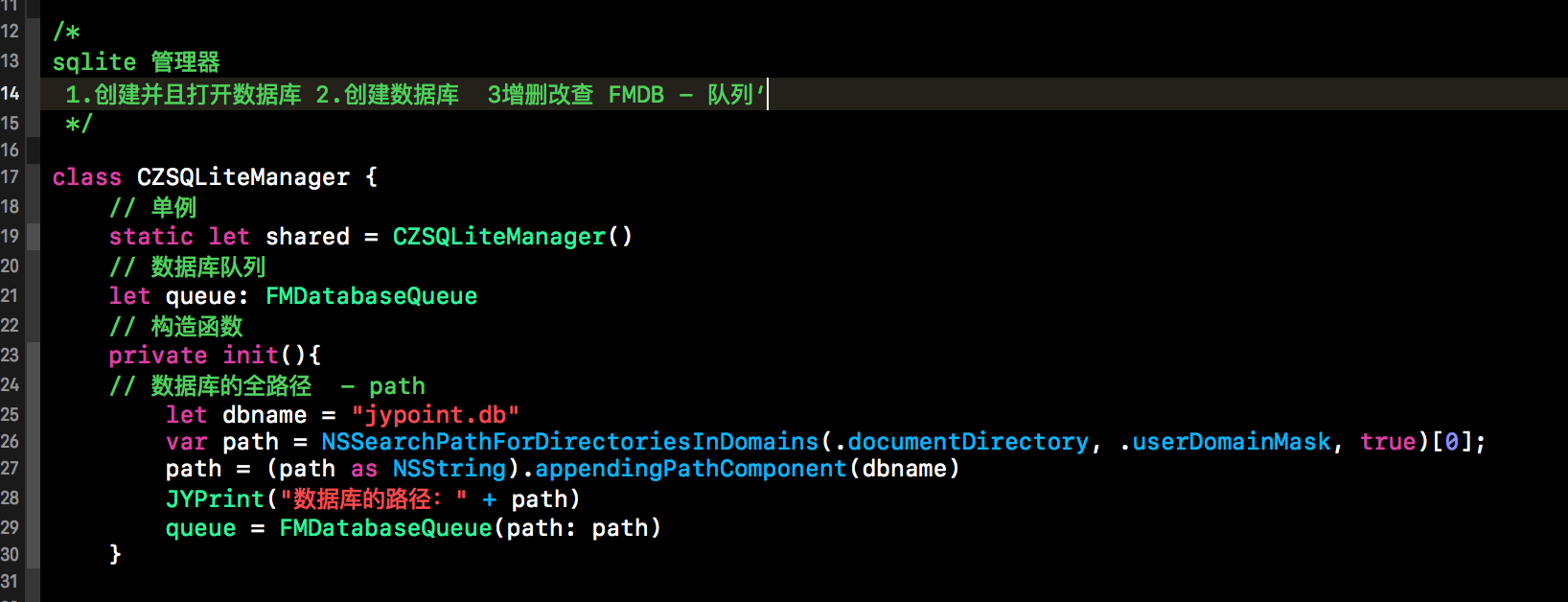Click the class name CZSQLiteManager declaration
The height and width of the screenshot is (602, 1568).
pyautogui.click(x=242, y=177)
